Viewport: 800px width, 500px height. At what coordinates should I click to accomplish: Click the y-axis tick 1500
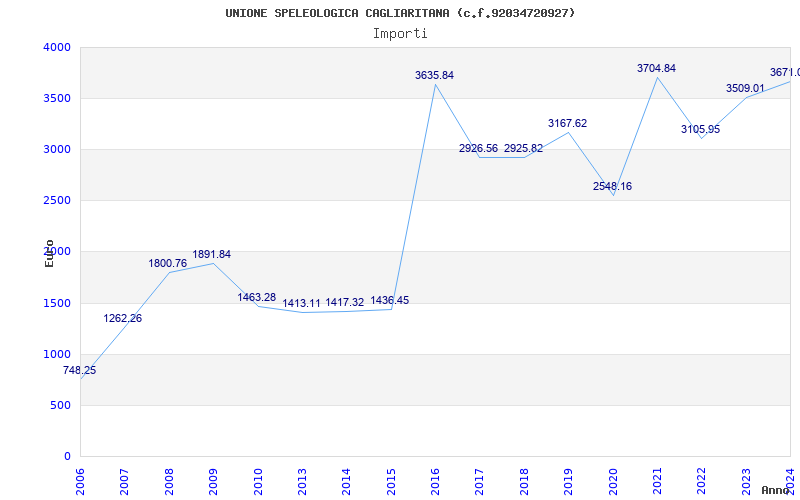pos(57,304)
